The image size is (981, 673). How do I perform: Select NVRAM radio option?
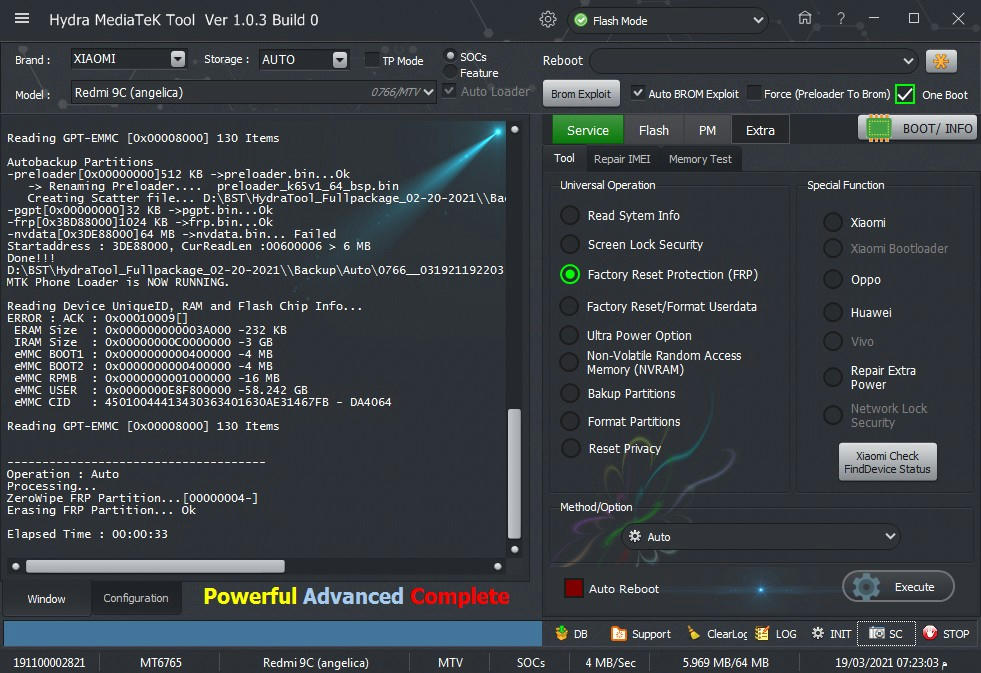click(569, 362)
